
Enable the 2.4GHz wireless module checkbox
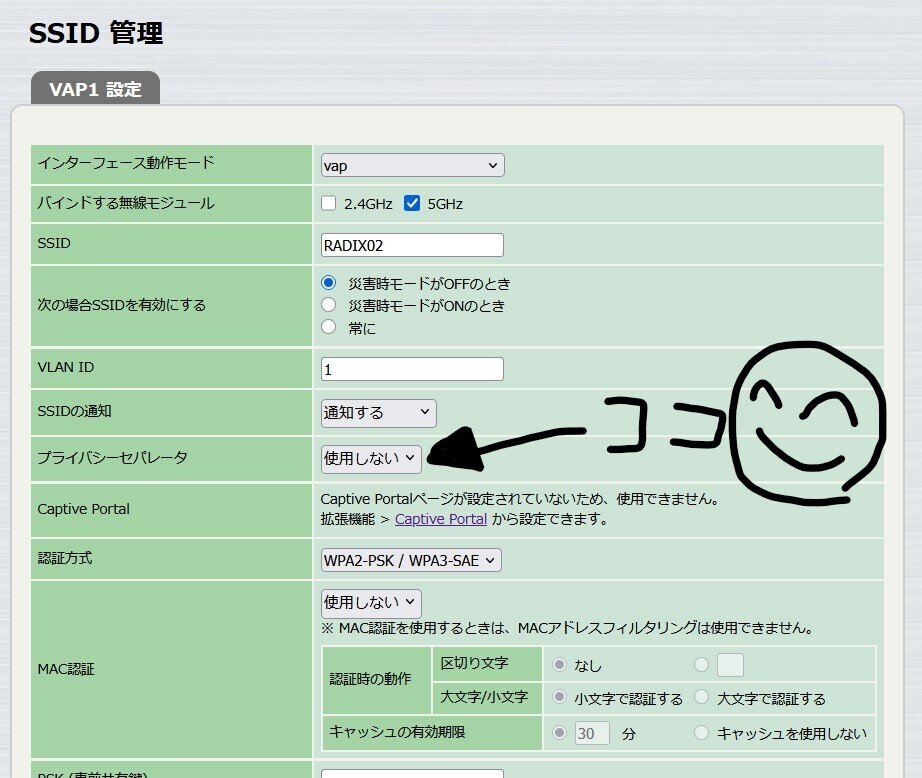(x=329, y=202)
